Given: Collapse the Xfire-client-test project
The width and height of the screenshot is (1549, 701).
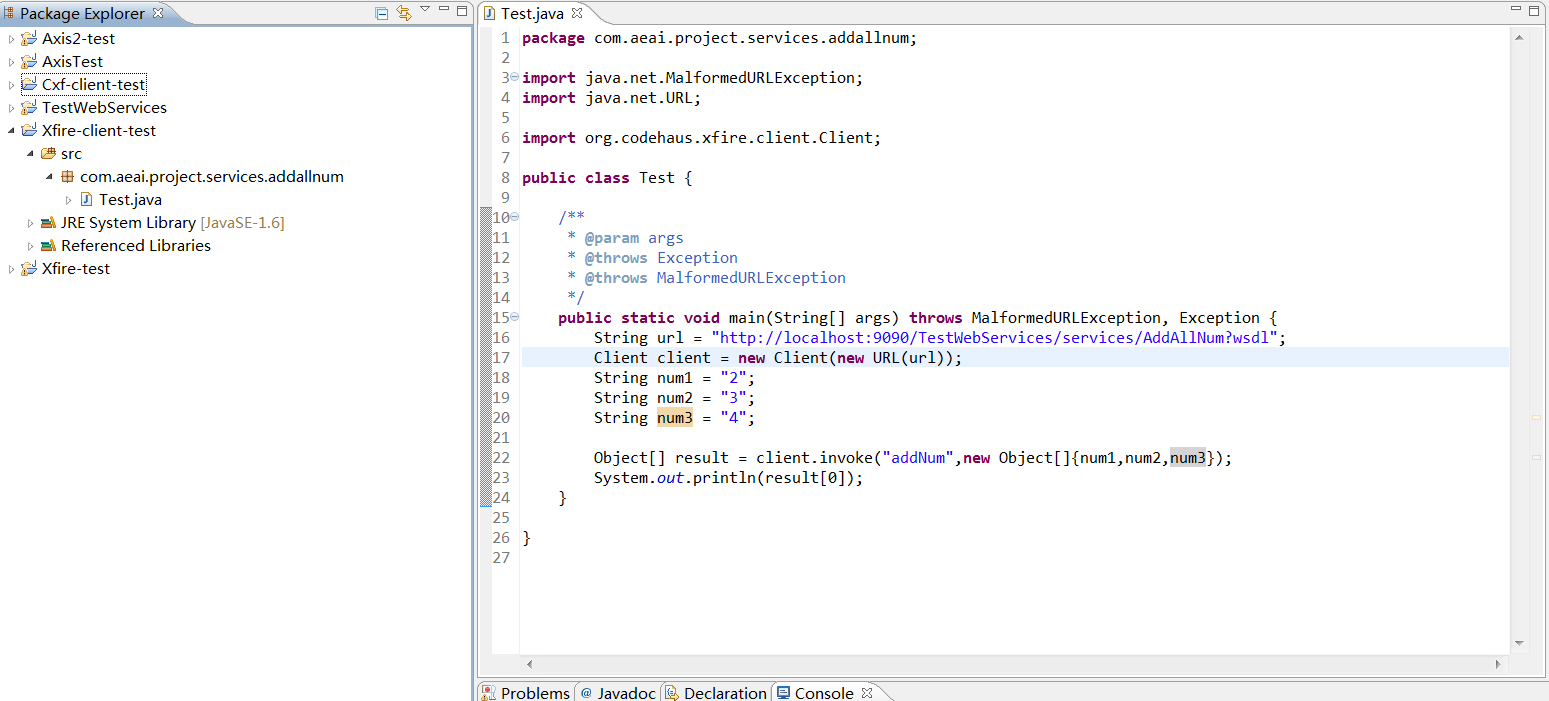Looking at the screenshot, I should (x=11, y=131).
